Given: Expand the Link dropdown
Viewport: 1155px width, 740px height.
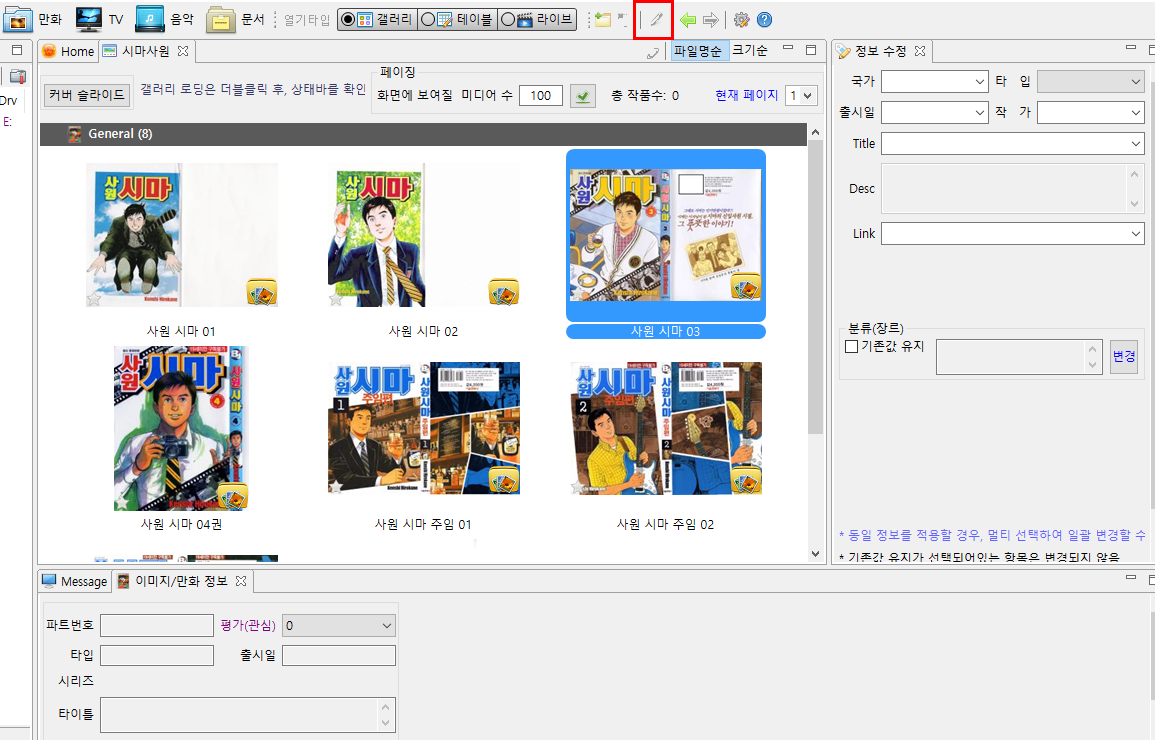Looking at the screenshot, I should 1136,234.
